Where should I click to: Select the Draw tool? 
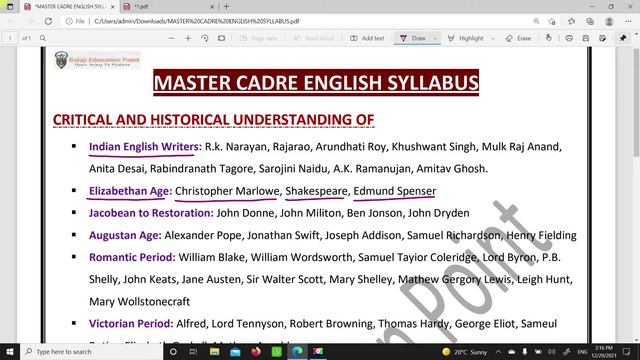413,38
